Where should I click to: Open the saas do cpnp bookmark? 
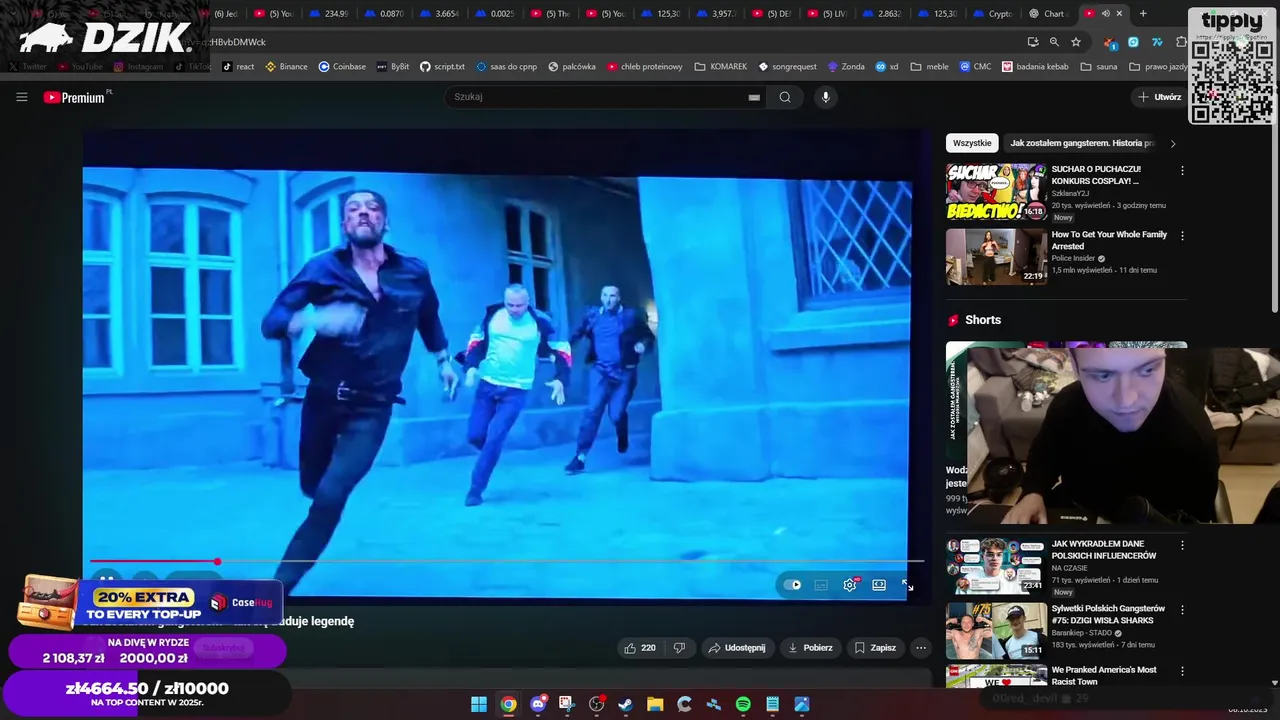pyautogui.click(x=506, y=67)
